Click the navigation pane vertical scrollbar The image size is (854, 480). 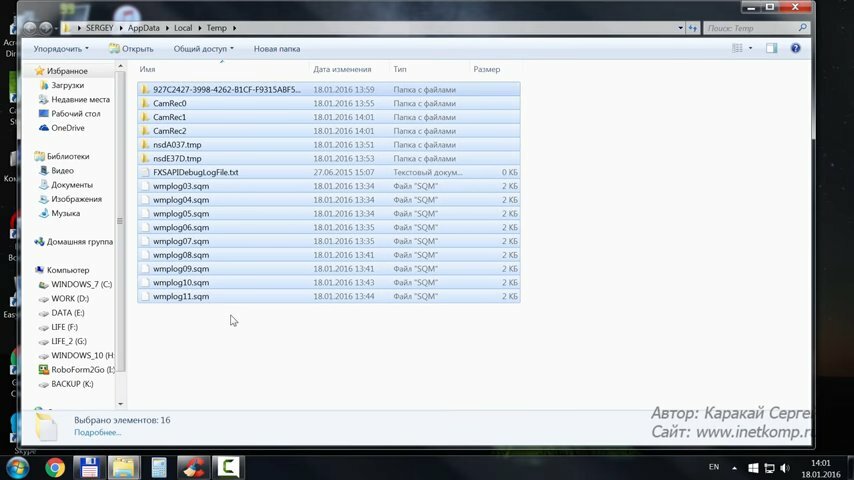120,221
